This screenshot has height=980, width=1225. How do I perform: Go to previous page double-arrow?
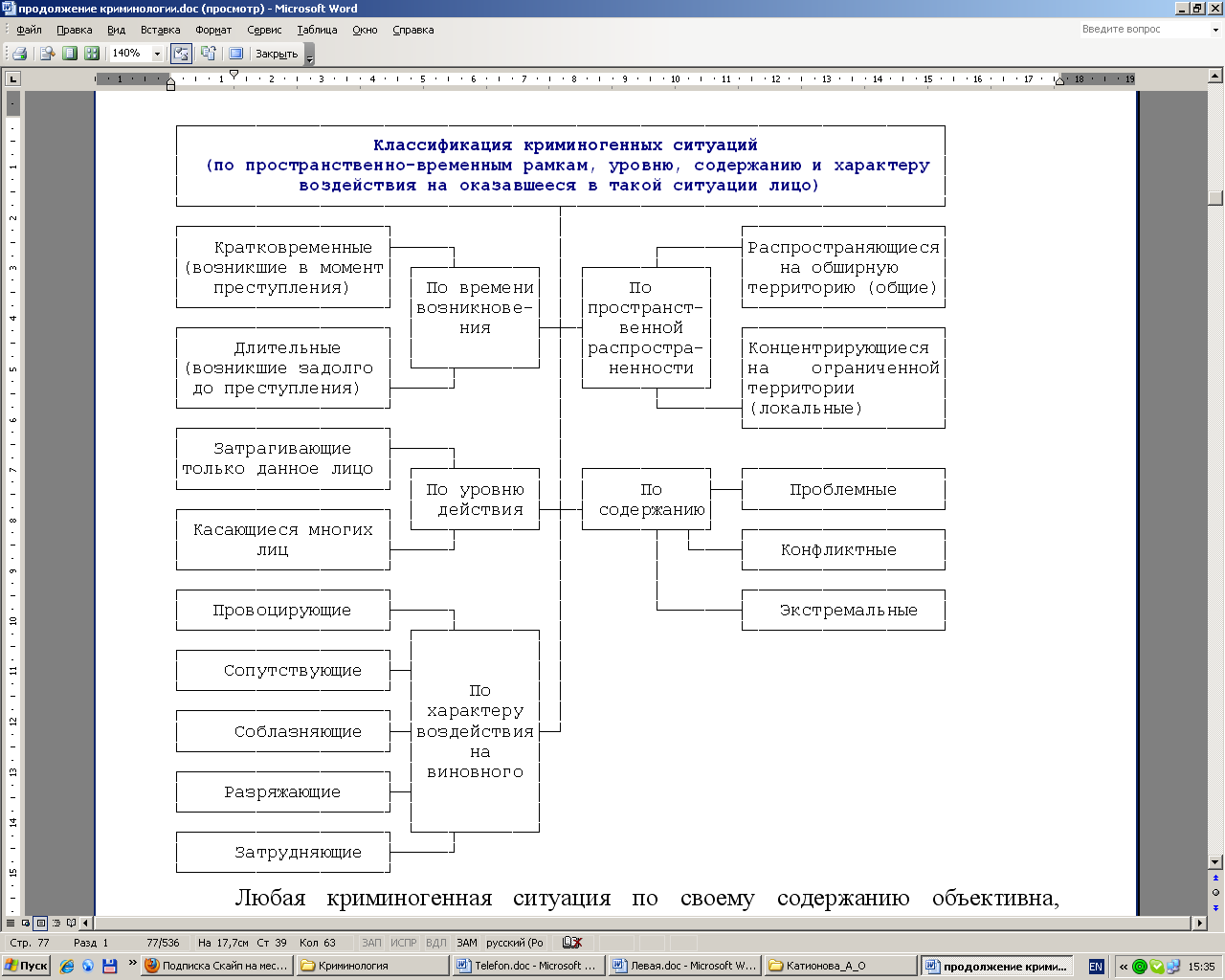pyautogui.click(x=1215, y=878)
